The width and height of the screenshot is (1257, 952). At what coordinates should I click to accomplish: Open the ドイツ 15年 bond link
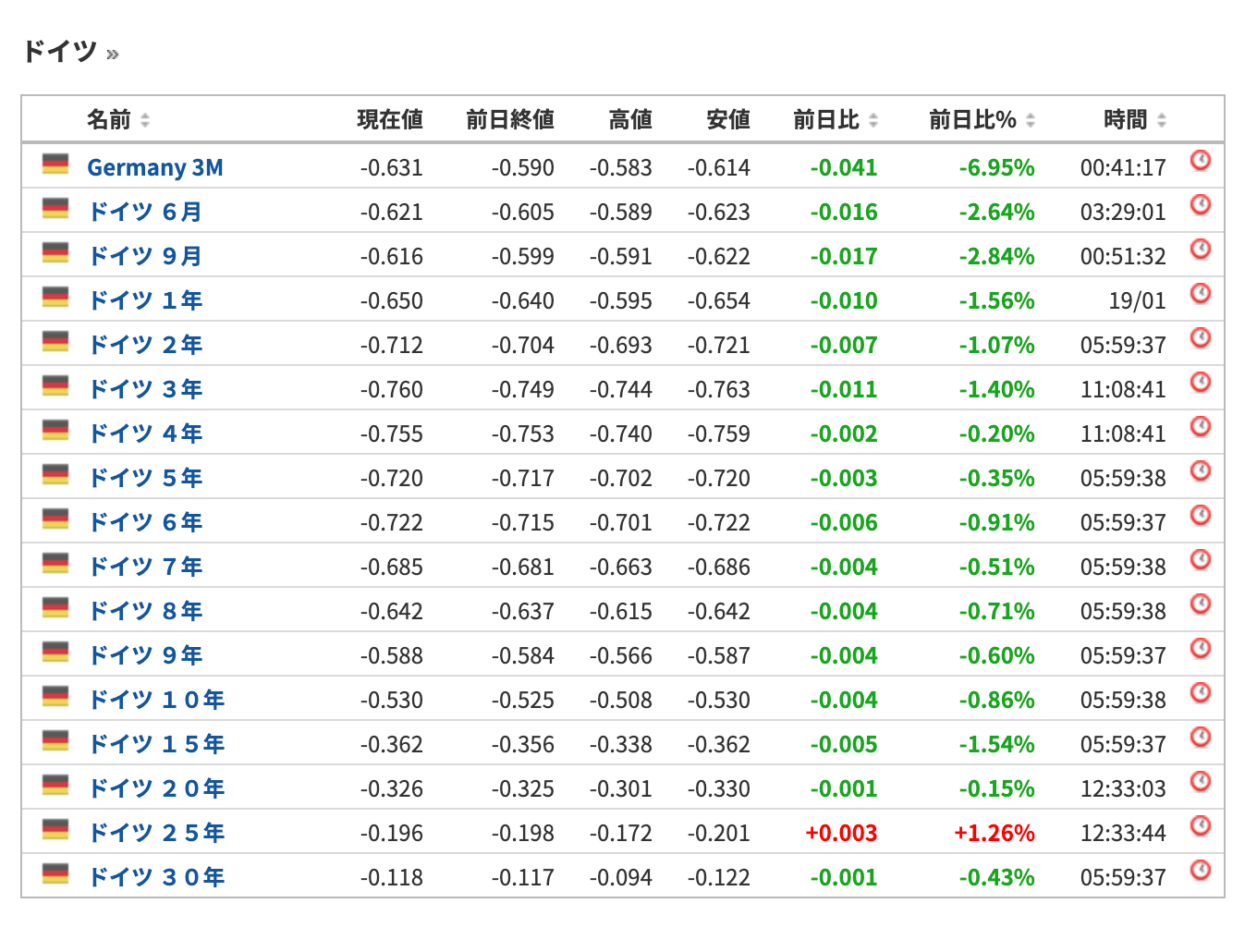(156, 744)
